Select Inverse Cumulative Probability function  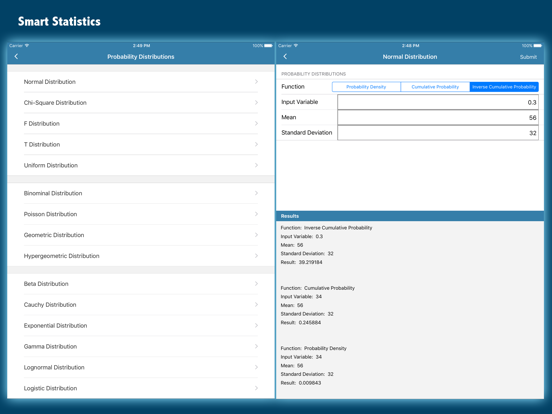[504, 87]
